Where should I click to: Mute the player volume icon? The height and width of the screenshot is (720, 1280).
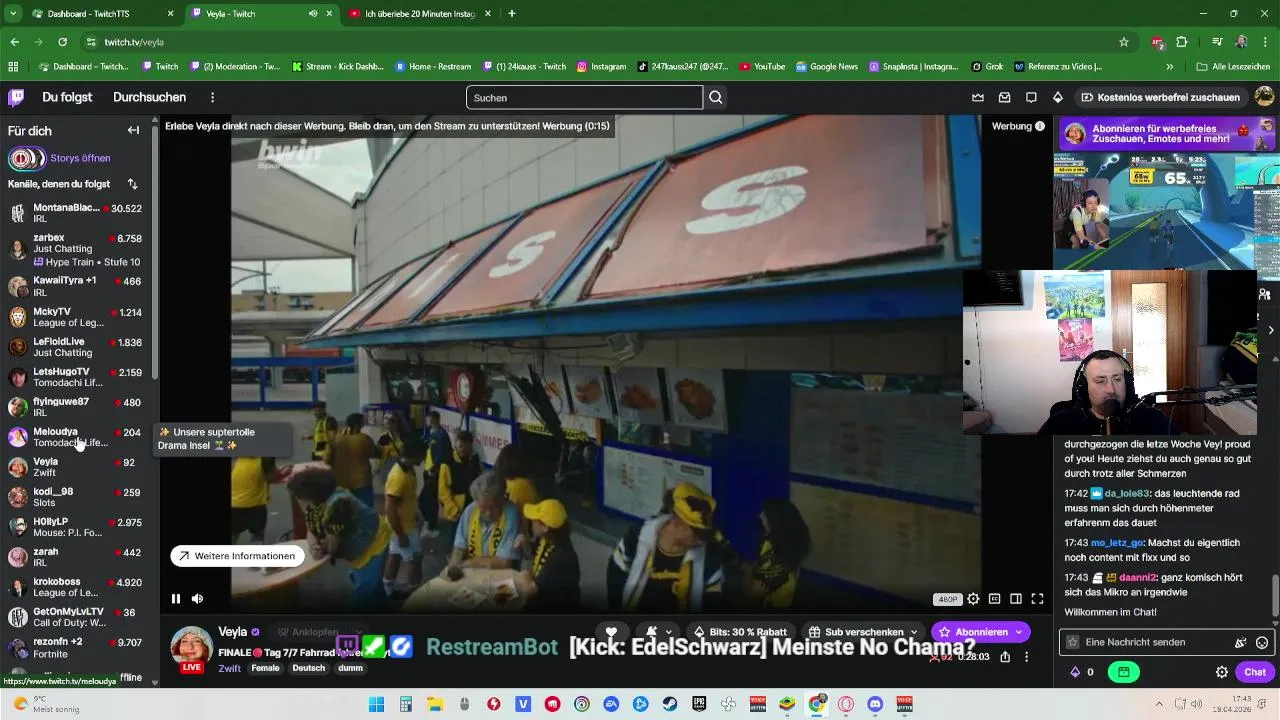click(197, 599)
